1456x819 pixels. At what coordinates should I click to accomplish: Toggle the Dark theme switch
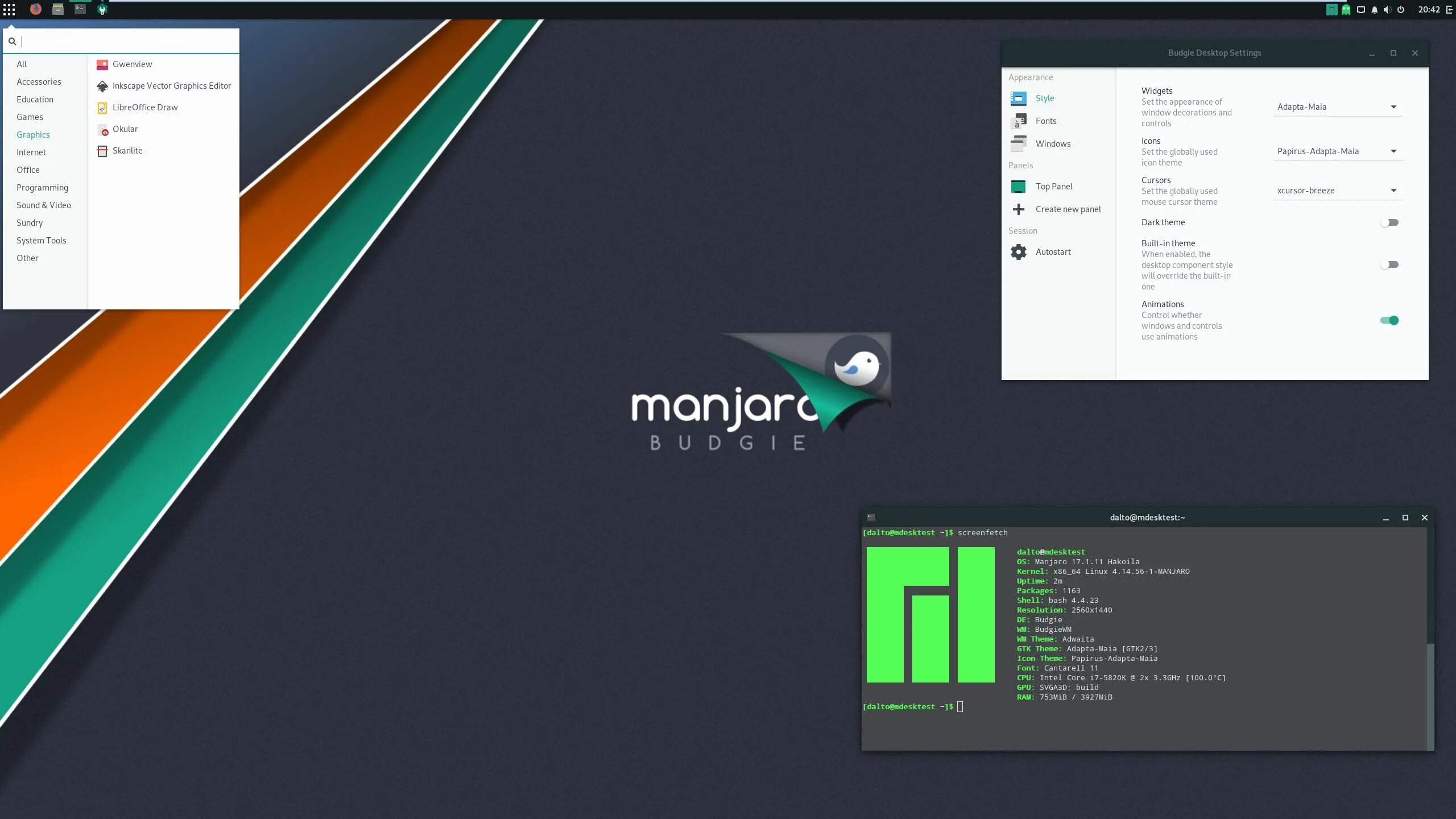(x=1389, y=222)
